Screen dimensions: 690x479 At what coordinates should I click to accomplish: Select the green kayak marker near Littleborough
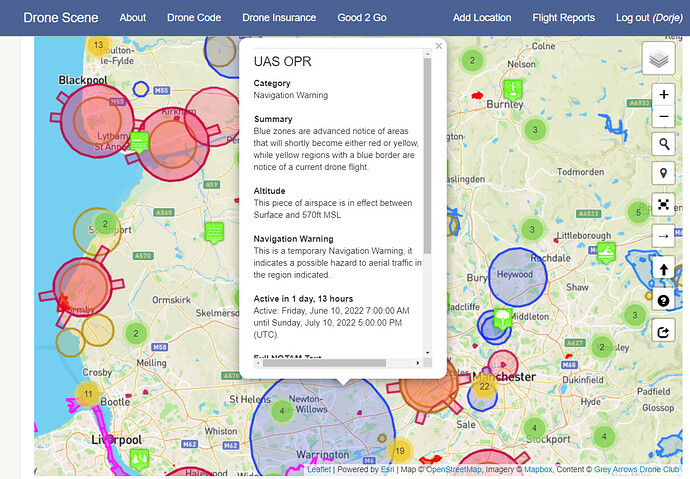tap(606, 252)
